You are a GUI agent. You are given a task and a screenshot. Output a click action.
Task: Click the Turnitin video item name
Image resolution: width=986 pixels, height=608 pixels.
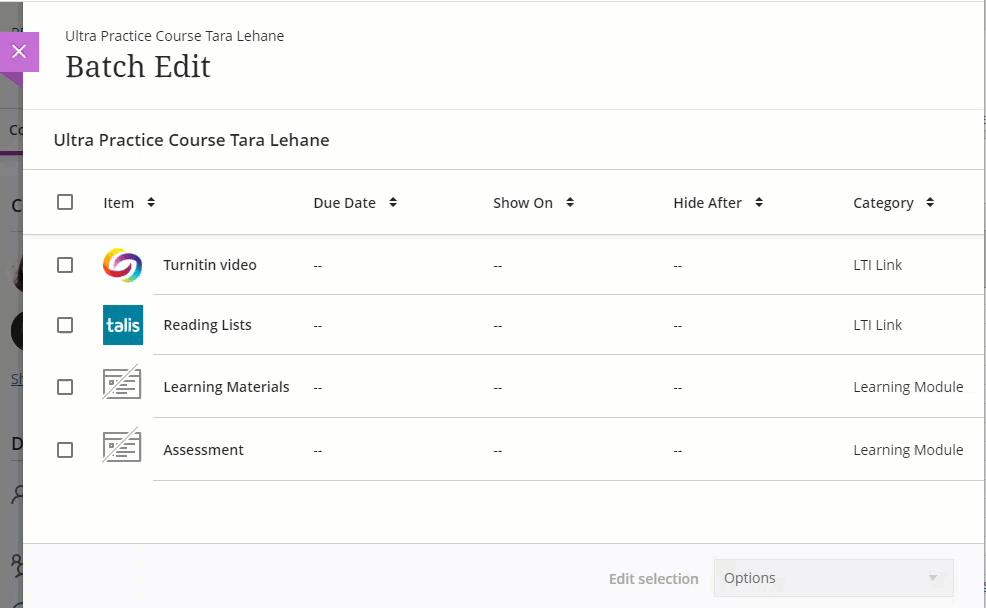pyautogui.click(x=210, y=265)
